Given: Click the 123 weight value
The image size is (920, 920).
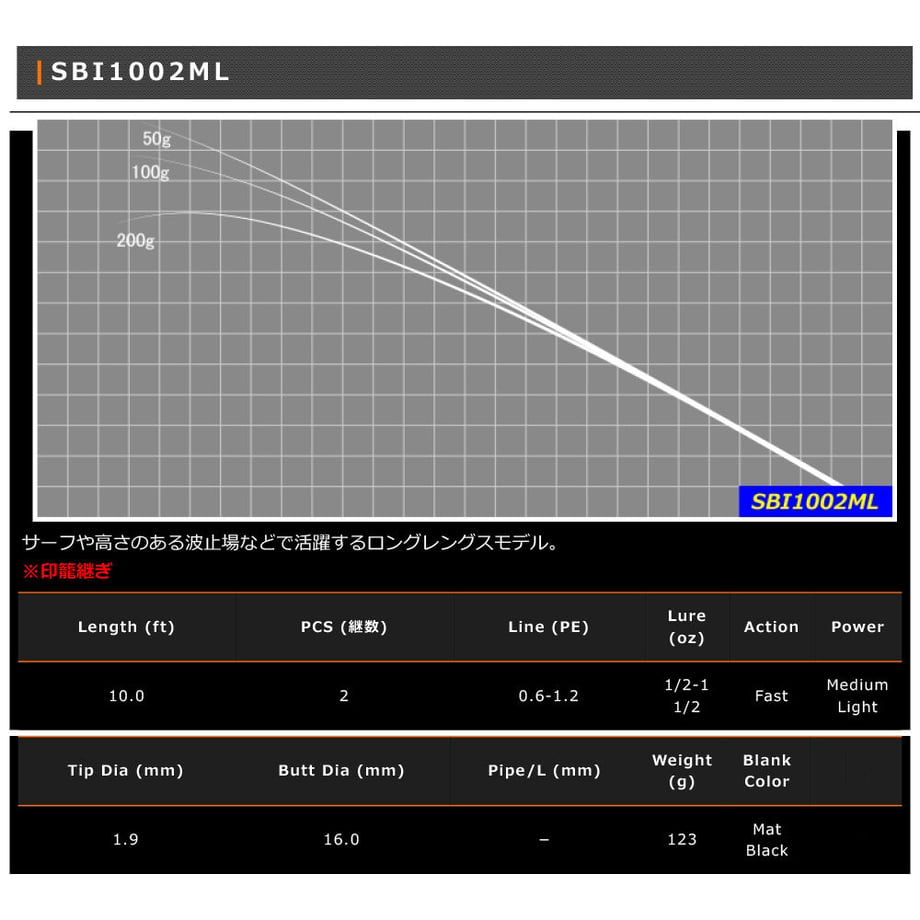Looking at the screenshot, I should coord(682,840).
